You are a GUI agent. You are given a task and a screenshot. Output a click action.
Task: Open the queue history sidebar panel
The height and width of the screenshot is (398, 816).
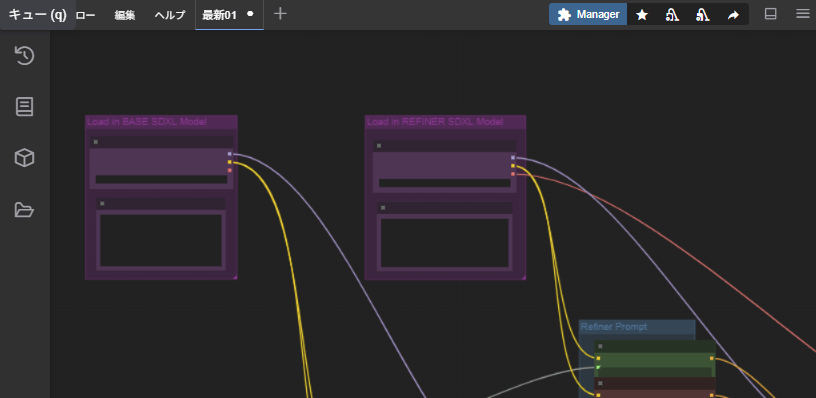[x=24, y=56]
